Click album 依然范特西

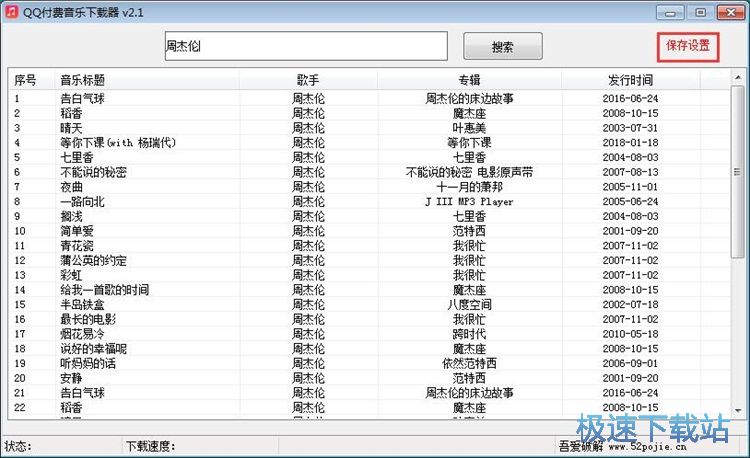469,363
